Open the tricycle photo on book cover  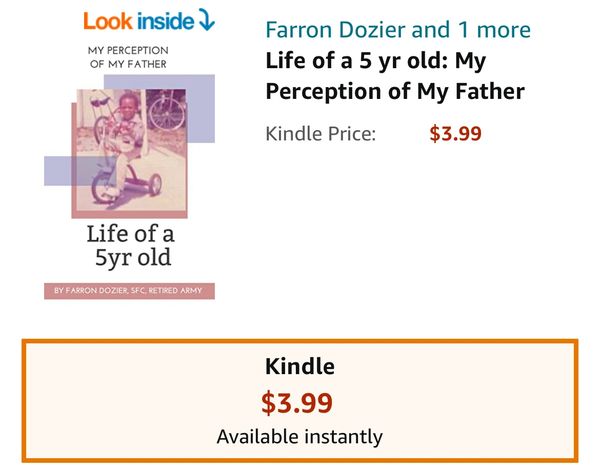pos(129,150)
